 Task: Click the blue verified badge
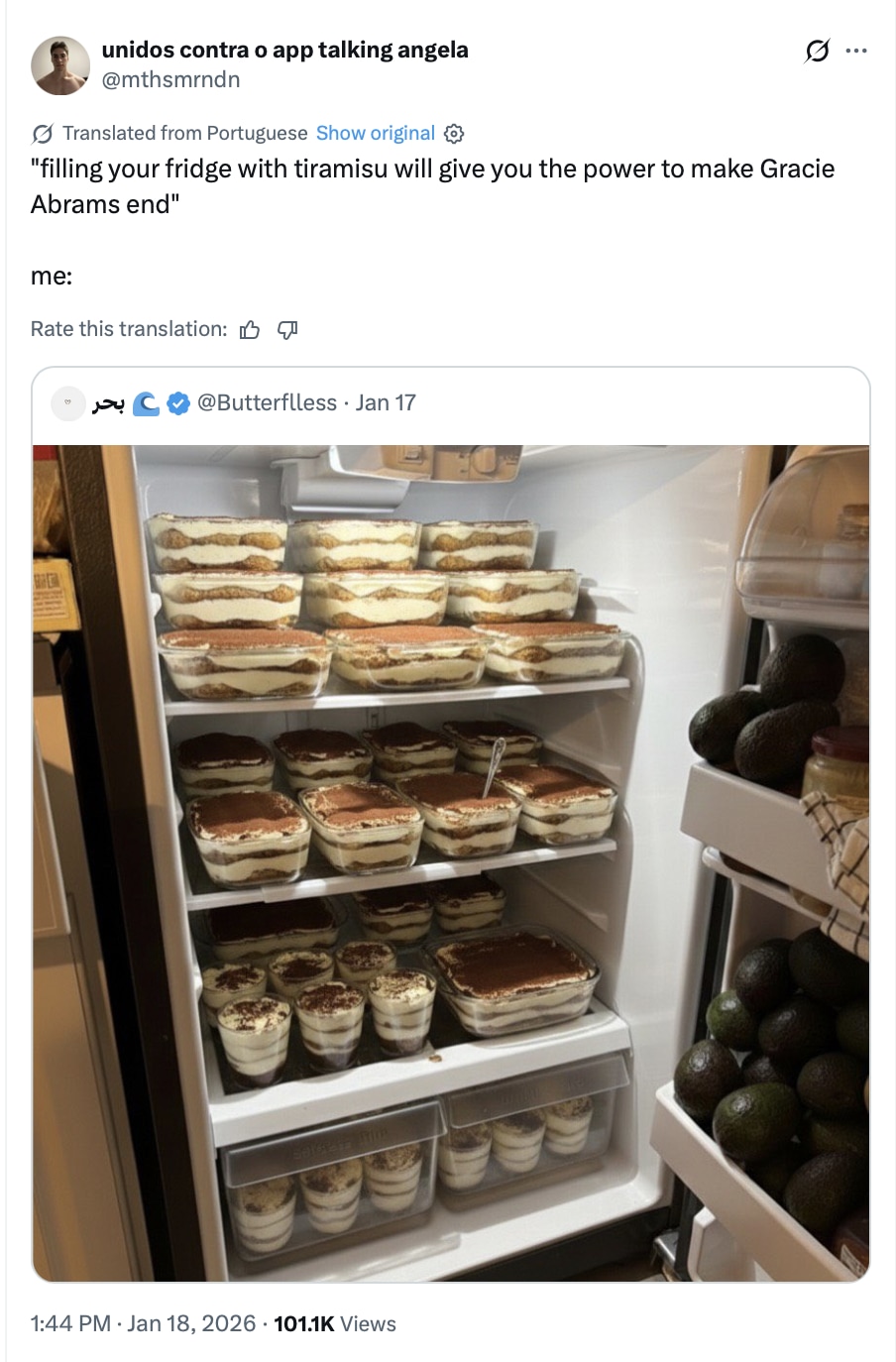click(x=178, y=403)
